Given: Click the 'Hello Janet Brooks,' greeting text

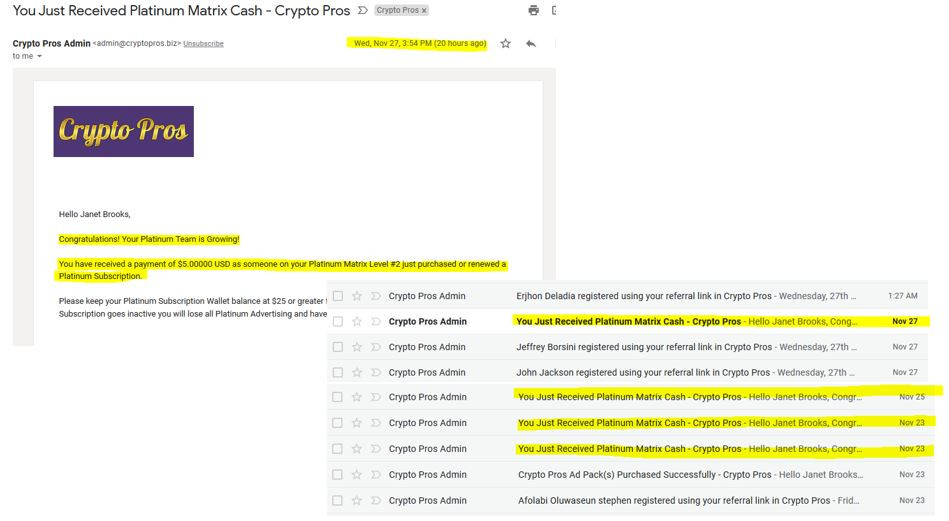Looking at the screenshot, I should (x=94, y=214).
